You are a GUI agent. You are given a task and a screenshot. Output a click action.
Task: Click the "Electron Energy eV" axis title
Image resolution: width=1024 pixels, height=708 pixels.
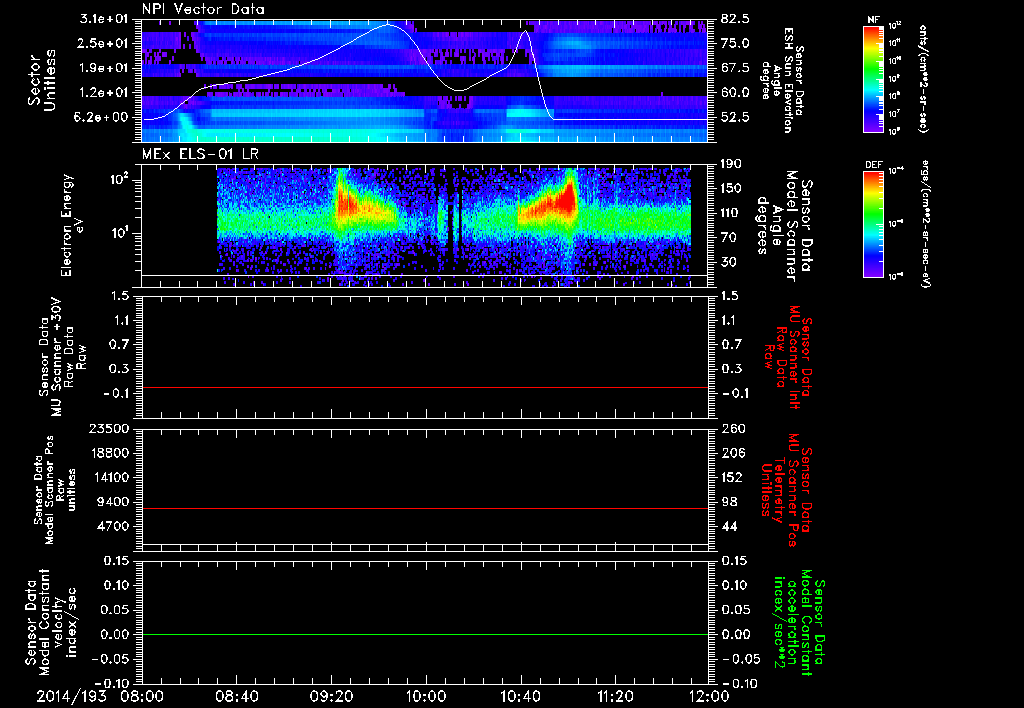pos(74,225)
